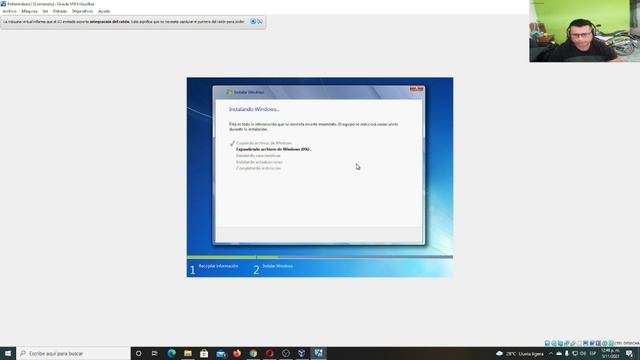Click the 'Recopilar información' step 1 label
The height and width of the screenshot is (360, 640).
coord(218,266)
